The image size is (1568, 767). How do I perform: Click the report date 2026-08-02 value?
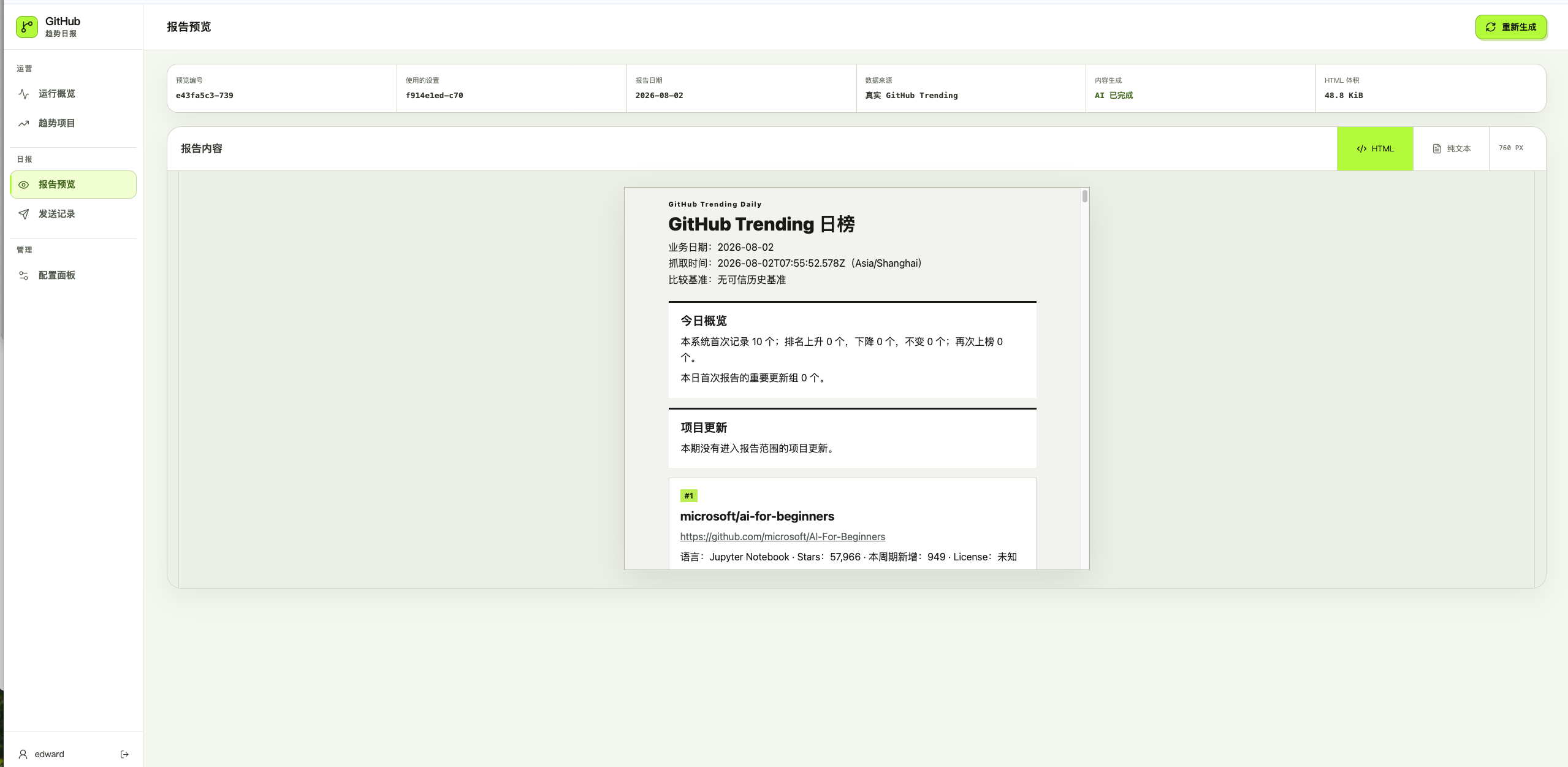[659, 96]
